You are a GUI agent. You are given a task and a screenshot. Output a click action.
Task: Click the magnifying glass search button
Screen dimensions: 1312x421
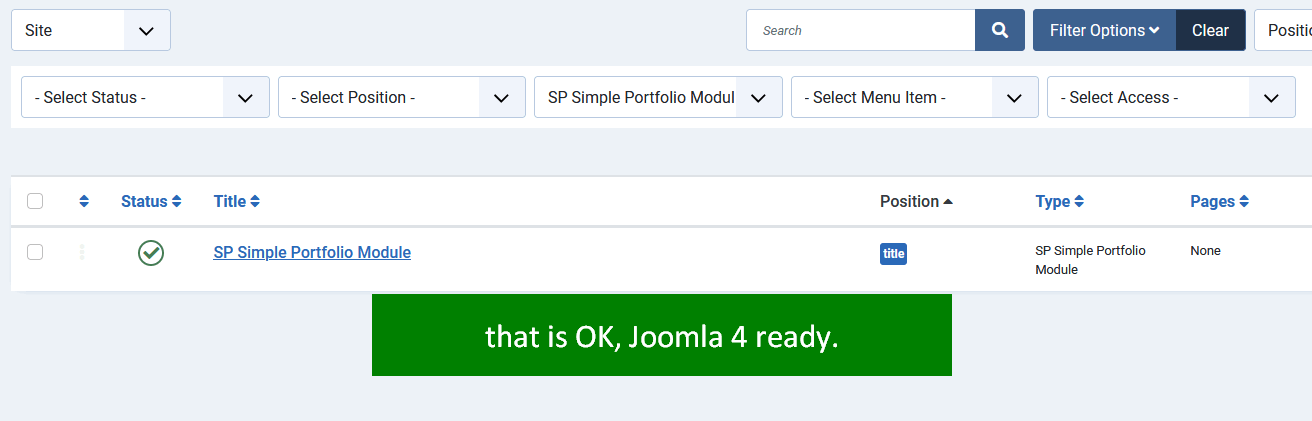(x=1000, y=30)
